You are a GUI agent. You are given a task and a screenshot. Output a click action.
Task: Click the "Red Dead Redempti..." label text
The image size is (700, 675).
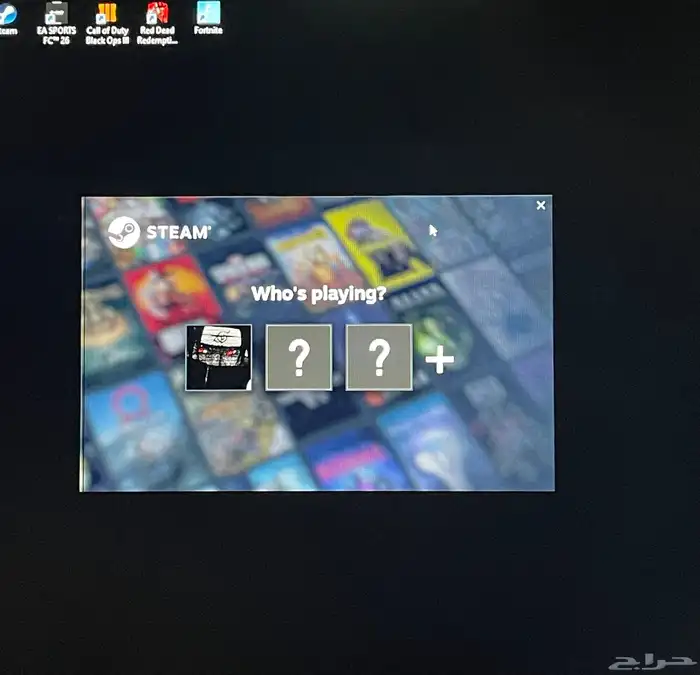click(x=157, y=35)
